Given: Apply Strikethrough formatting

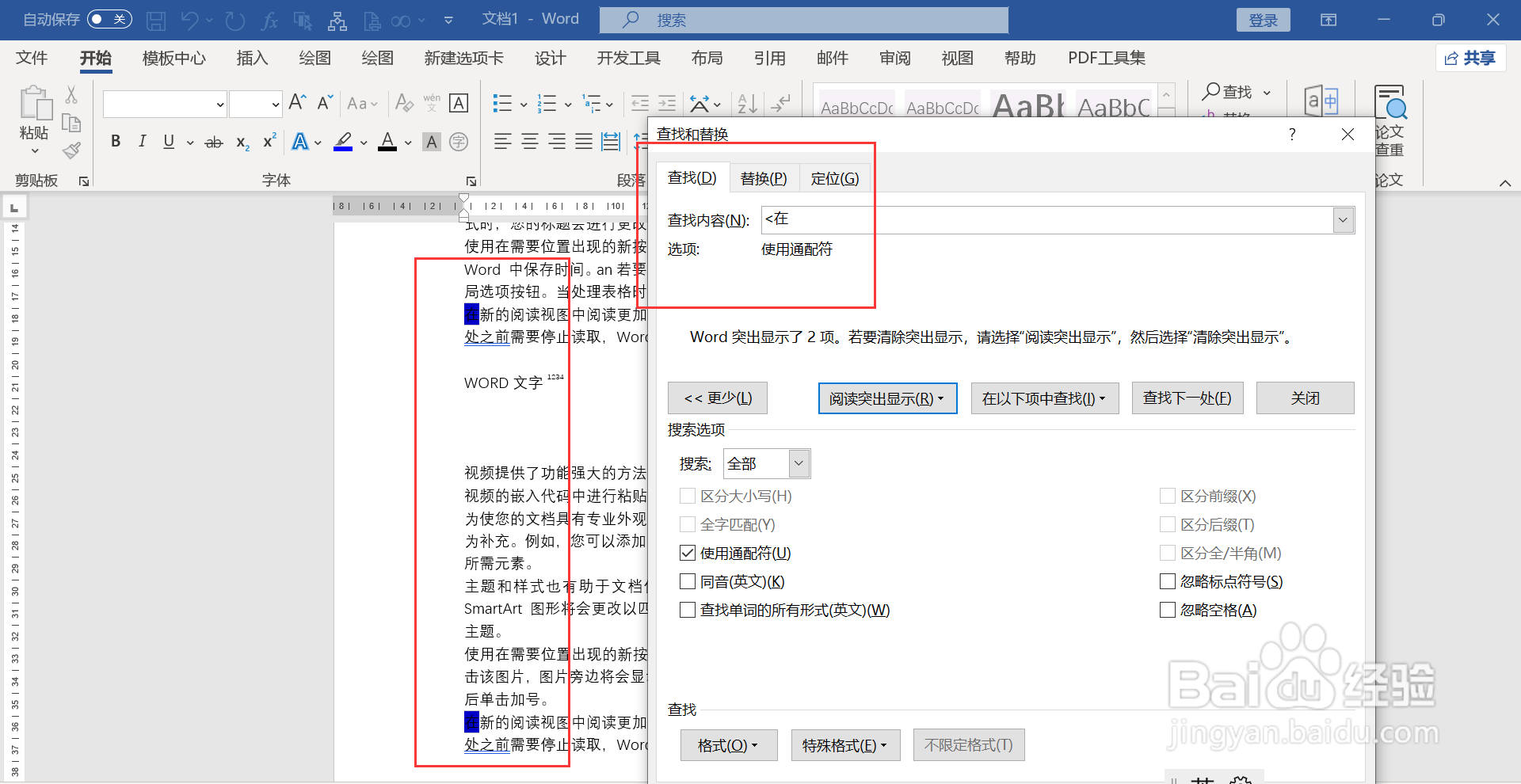Looking at the screenshot, I should (x=214, y=143).
